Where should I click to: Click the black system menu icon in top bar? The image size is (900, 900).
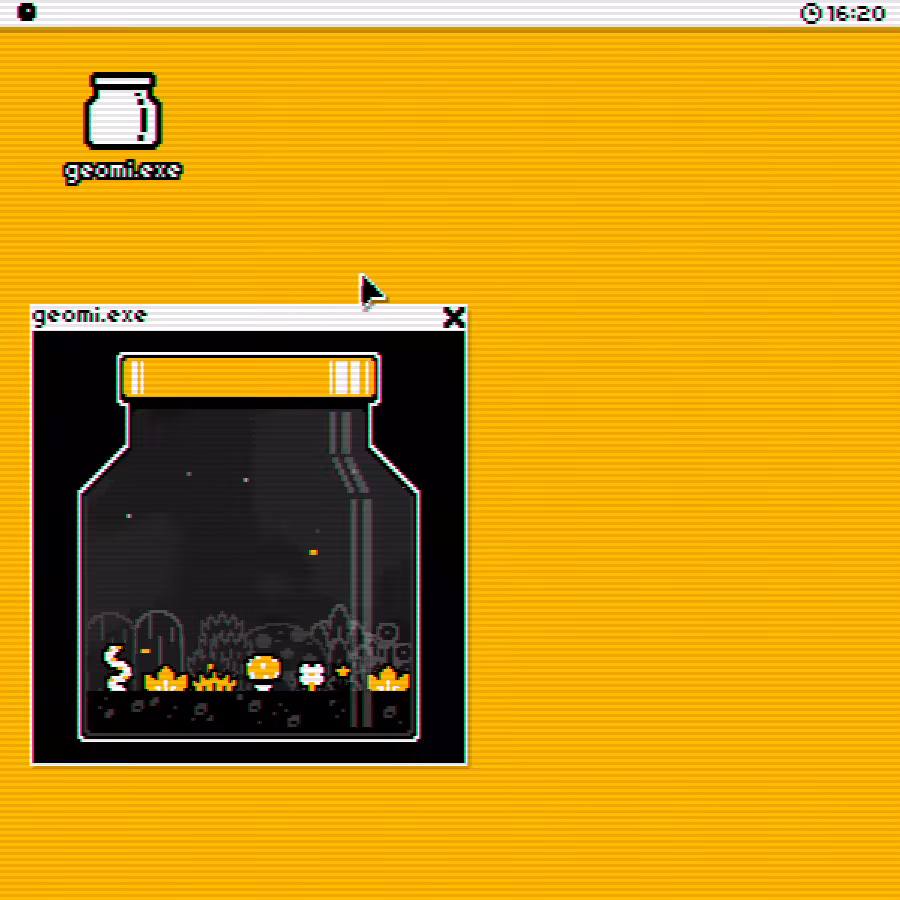click(26, 12)
